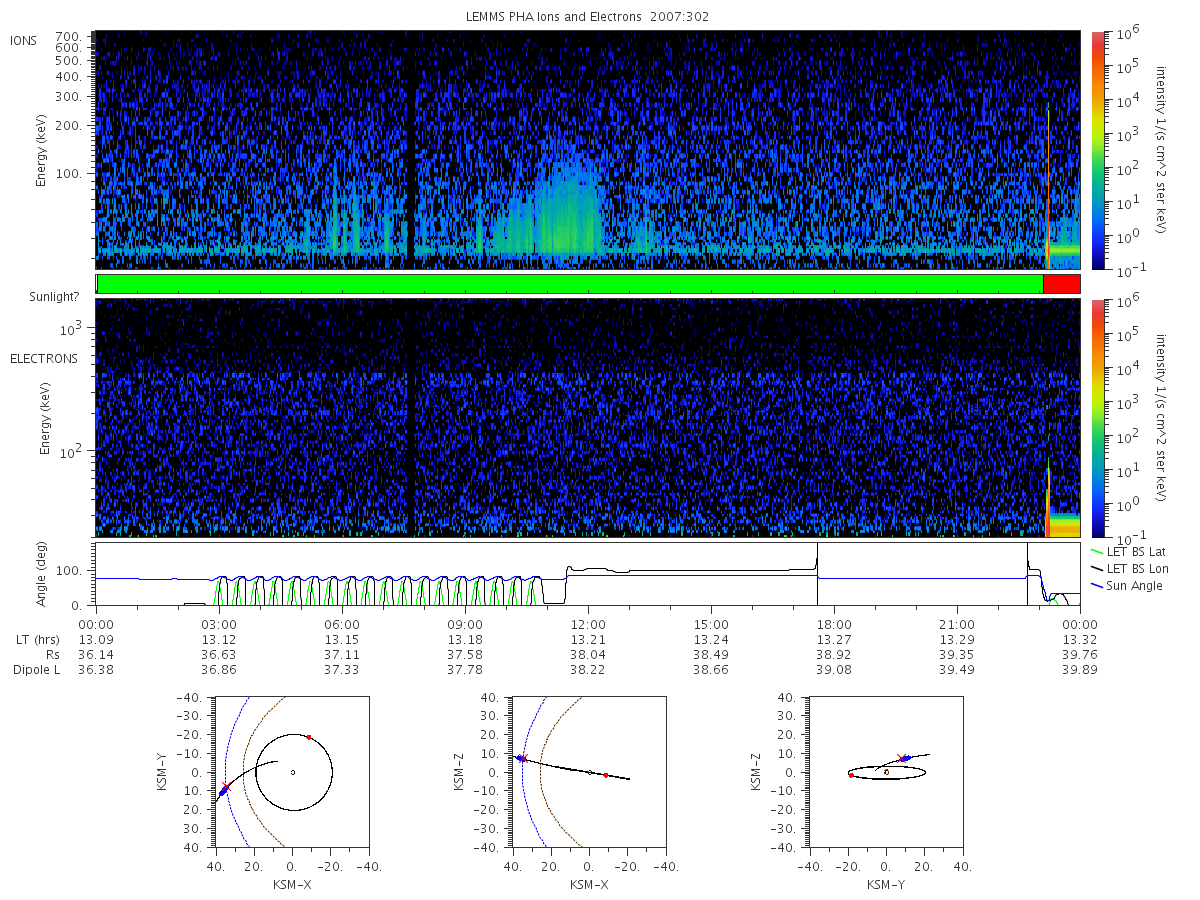This screenshot has height=900, width=1200.
Task: Click the red segment of sunlight bar
Action: (x=1061, y=284)
